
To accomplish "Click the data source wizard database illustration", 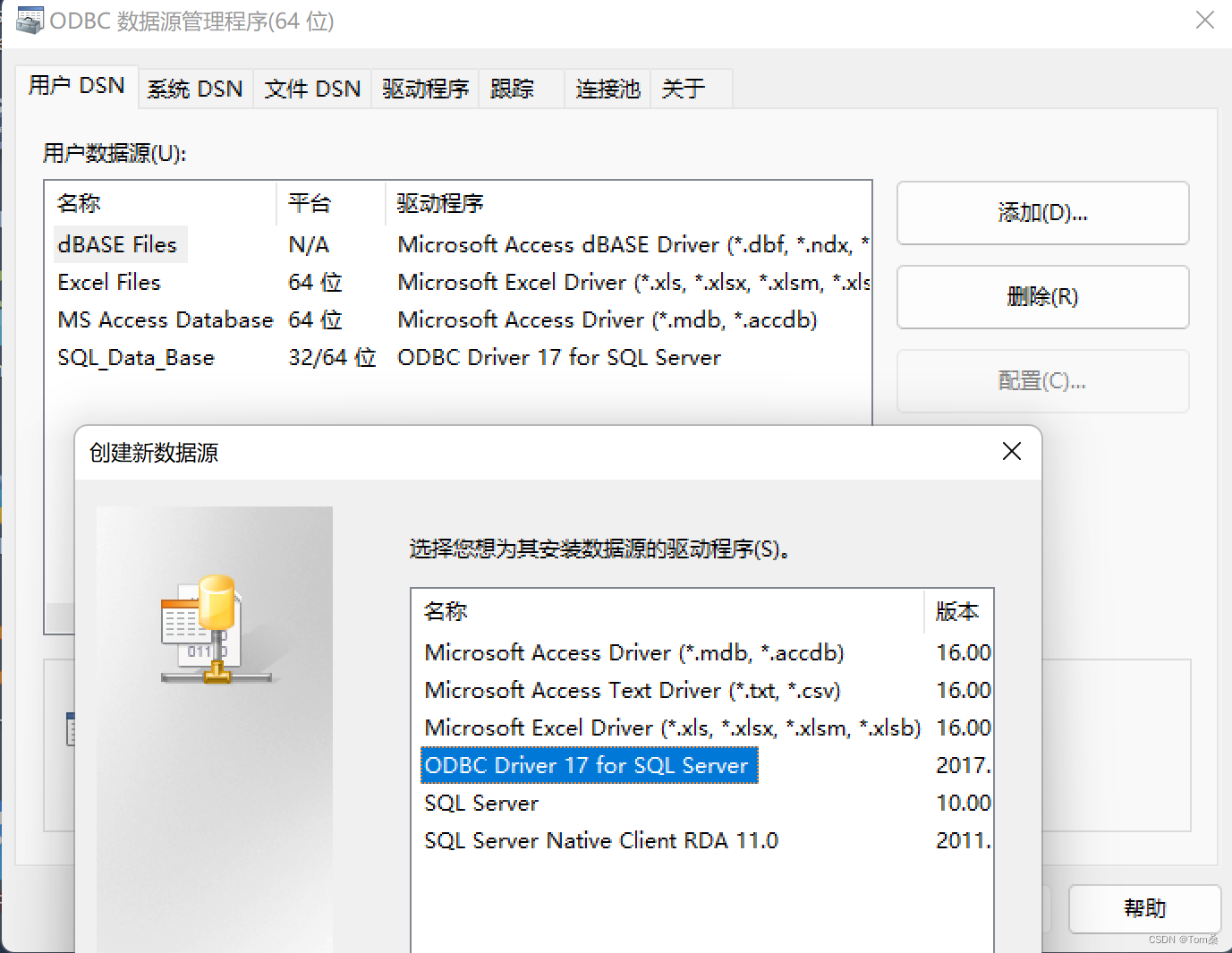I will (215, 630).
